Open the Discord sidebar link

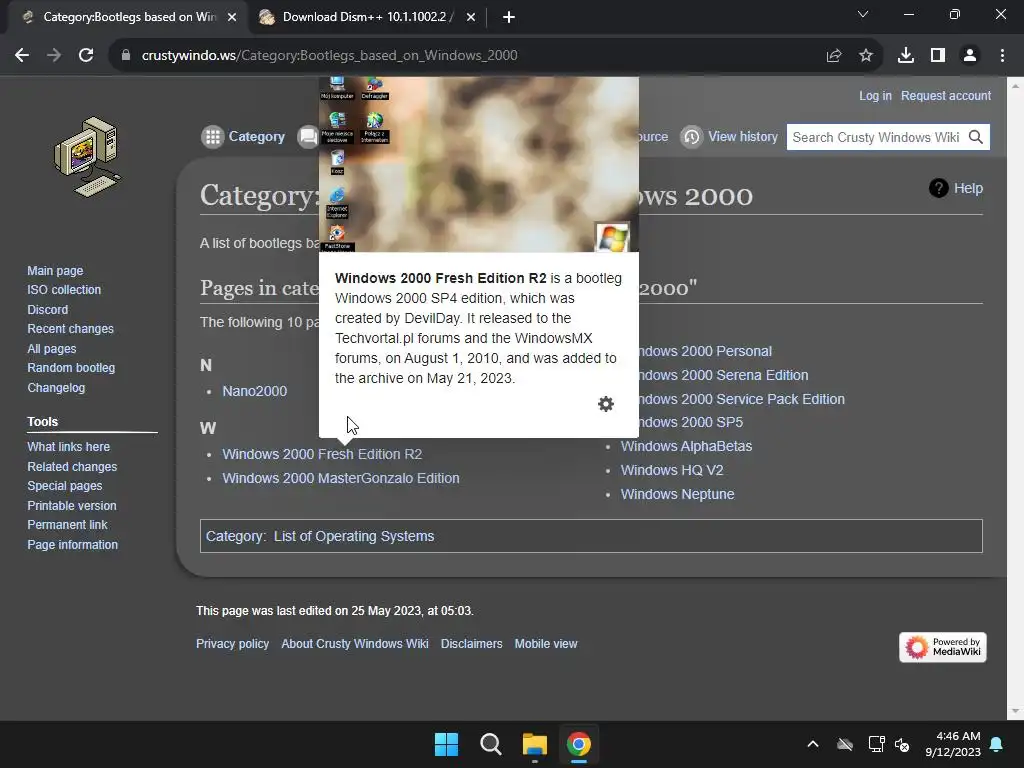[x=47, y=310]
